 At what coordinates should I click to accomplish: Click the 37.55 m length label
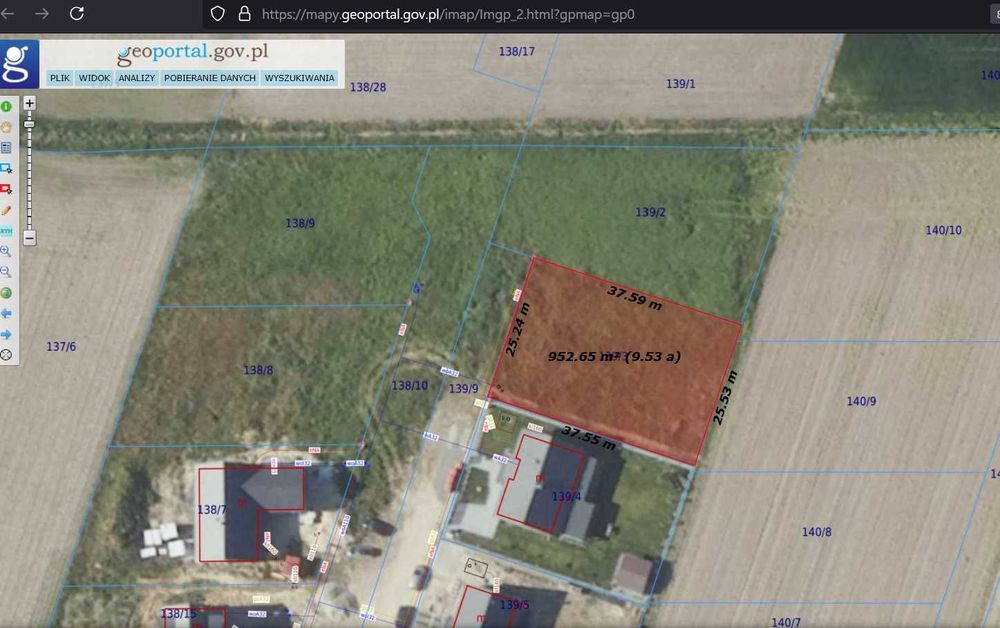pos(588,438)
